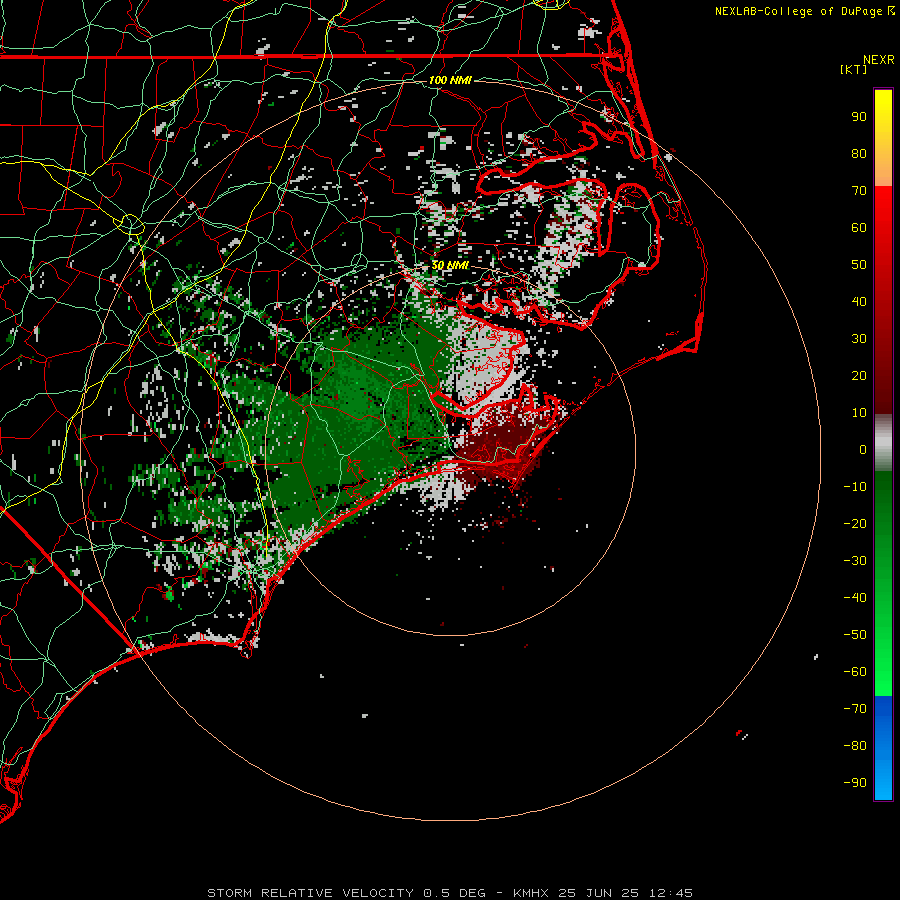Image resolution: width=900 pixels, height=900 pixels.
Task: Click the NEXR label above the color bar
Action: pyautogui.click(x=879, y=60)
